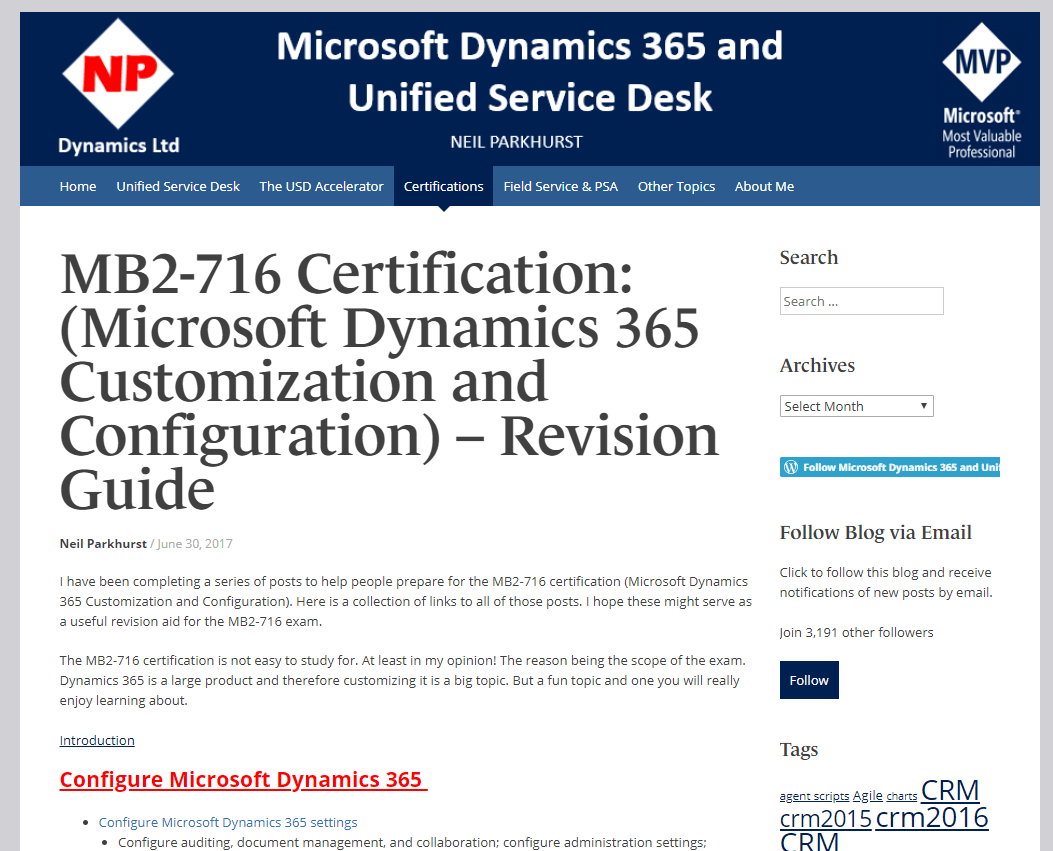Open the Unified Service Desk menu
The width and height of the screenshot is (1053, 851).
[x=178, y=186]
